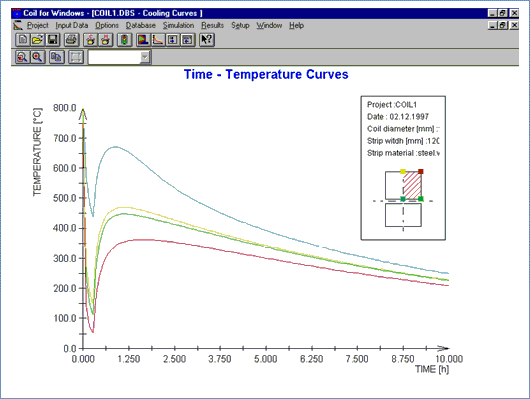Print the chart using the printer icon
530x399 pixels.
(71, 40)
